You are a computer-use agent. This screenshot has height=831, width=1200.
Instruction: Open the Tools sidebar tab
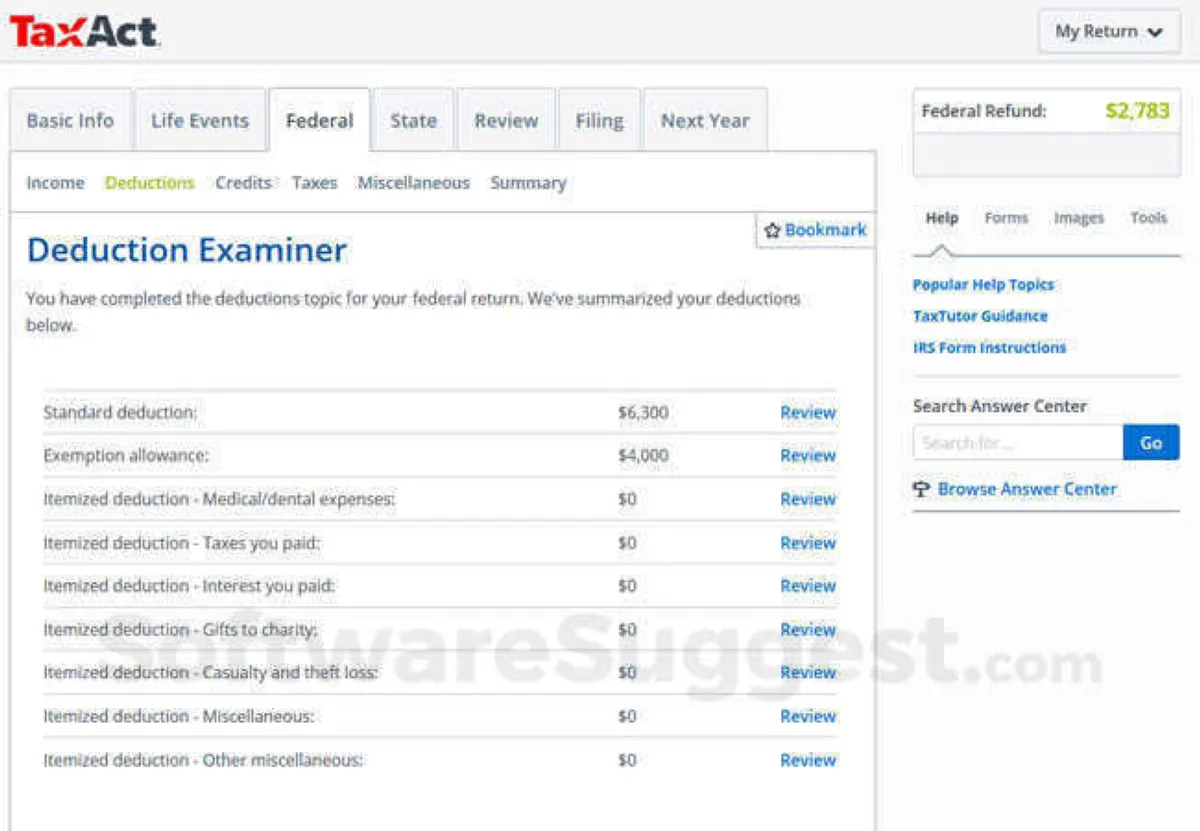coord(1149,218)
